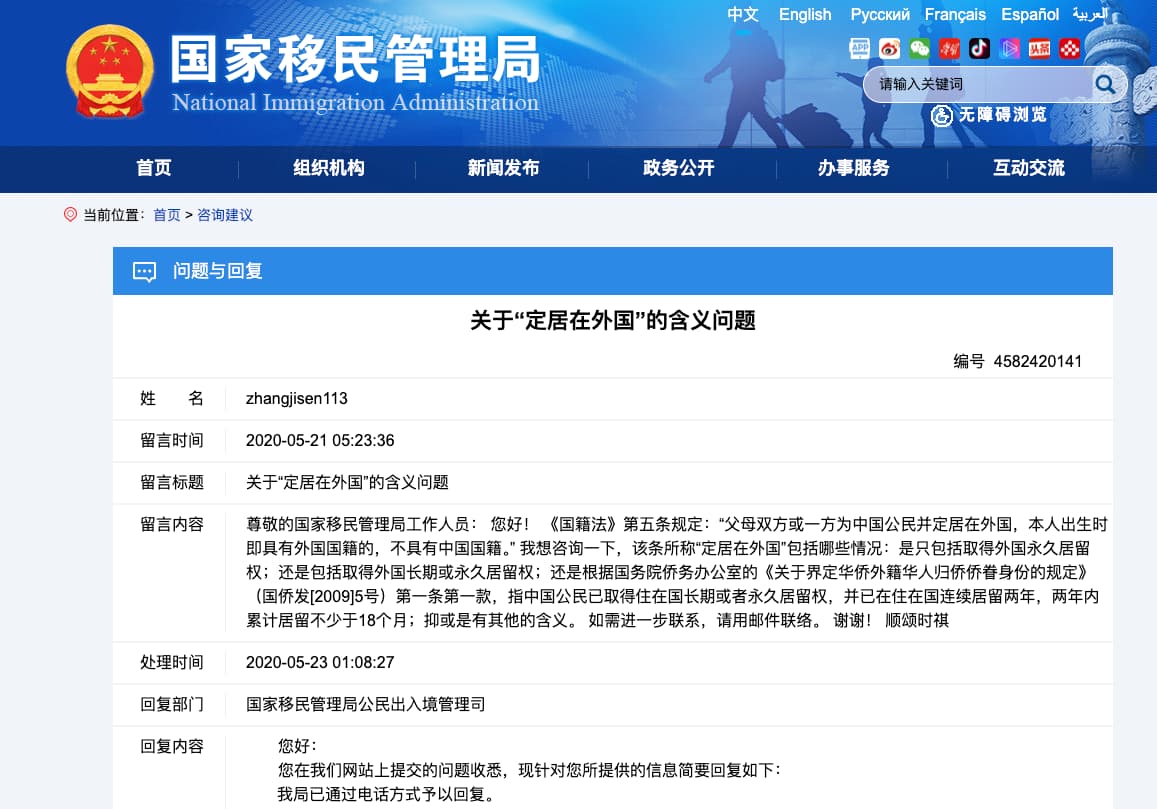Click the accessibility wheelchair icon (无障碍浏览)

[x=942, y=115]
